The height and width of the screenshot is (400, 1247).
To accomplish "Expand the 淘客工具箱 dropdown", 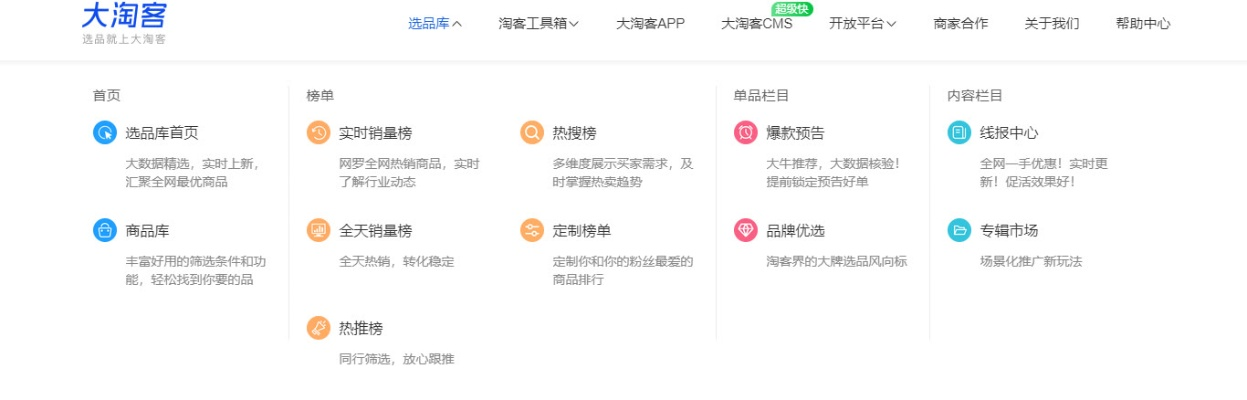I will 538,24.
